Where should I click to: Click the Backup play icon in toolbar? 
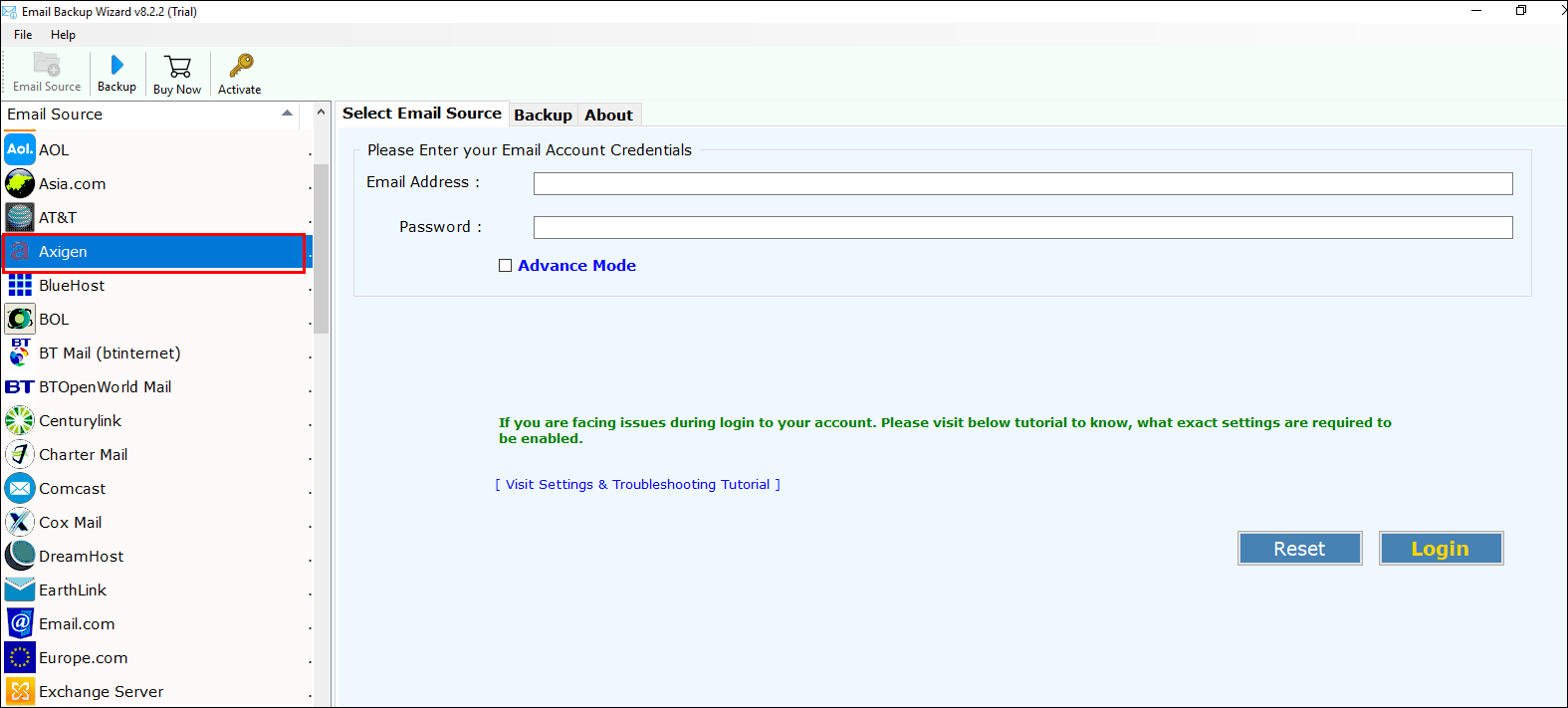point(117,65)
